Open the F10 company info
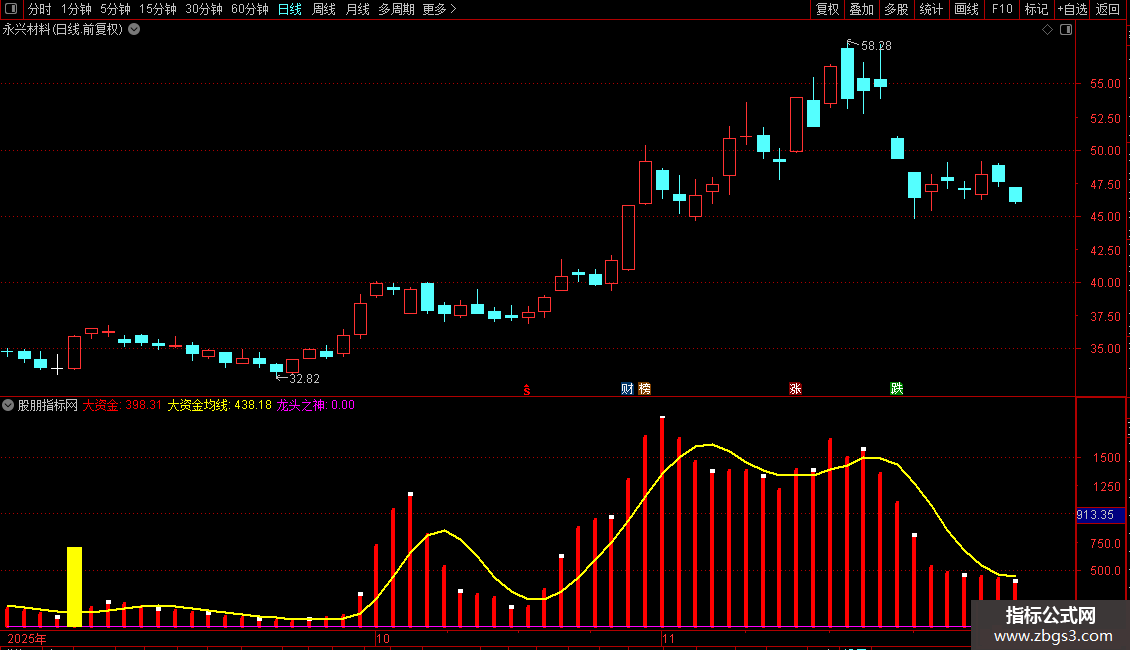1130x650 pixels. pos(1002,9)
